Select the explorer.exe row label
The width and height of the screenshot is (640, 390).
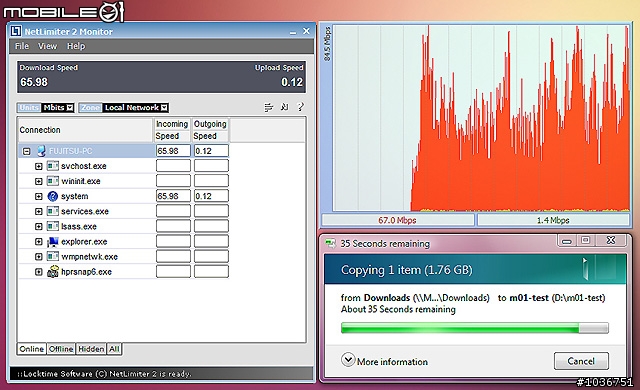(84, 242)
